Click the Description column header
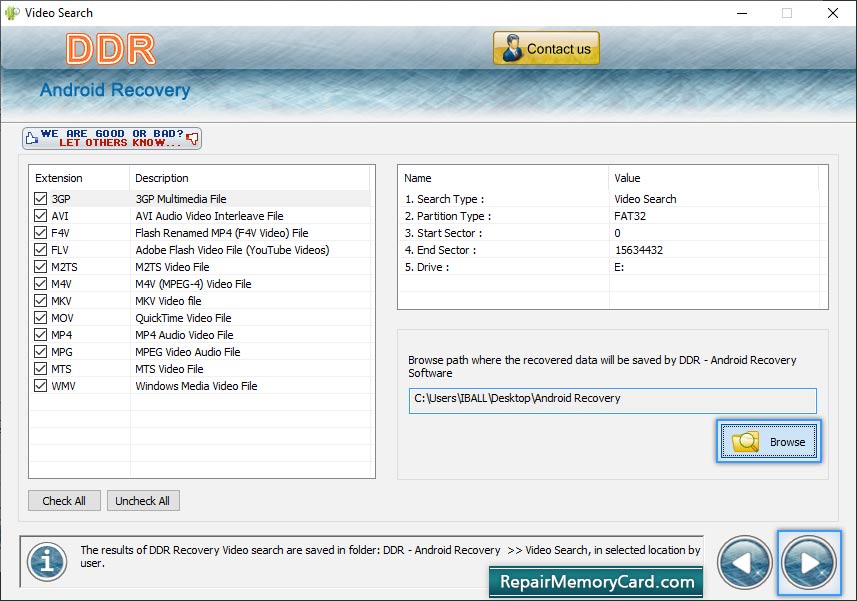The height and width of the screenshot is (601, 857). 250,178
